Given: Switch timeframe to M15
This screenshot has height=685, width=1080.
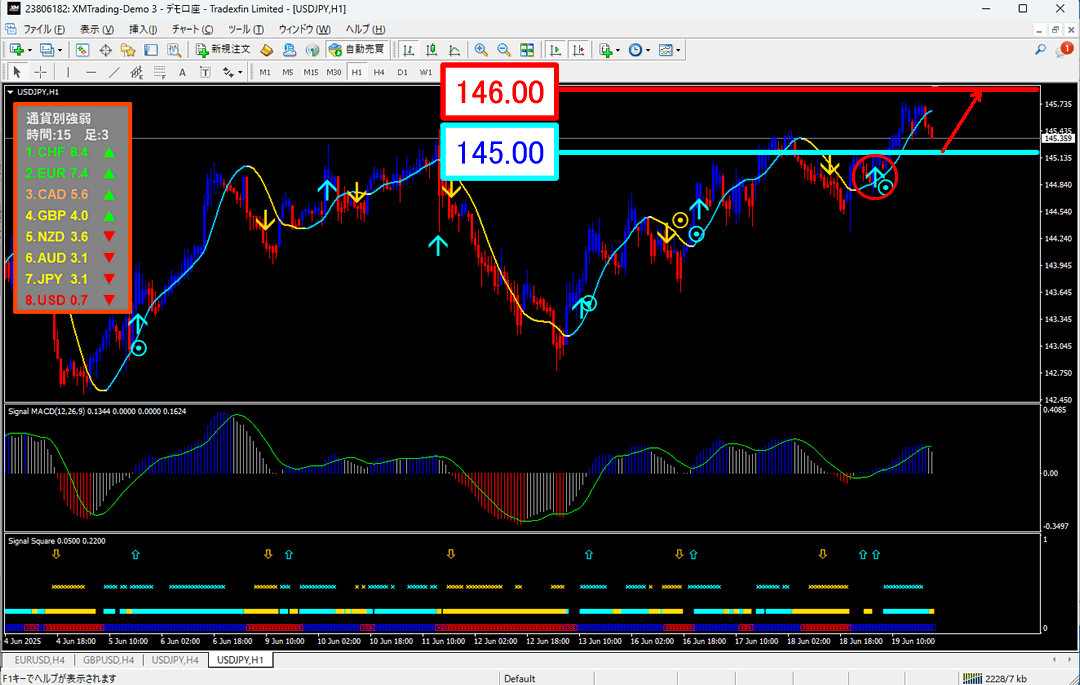Looking at the screenshot, I should point(311,72).
